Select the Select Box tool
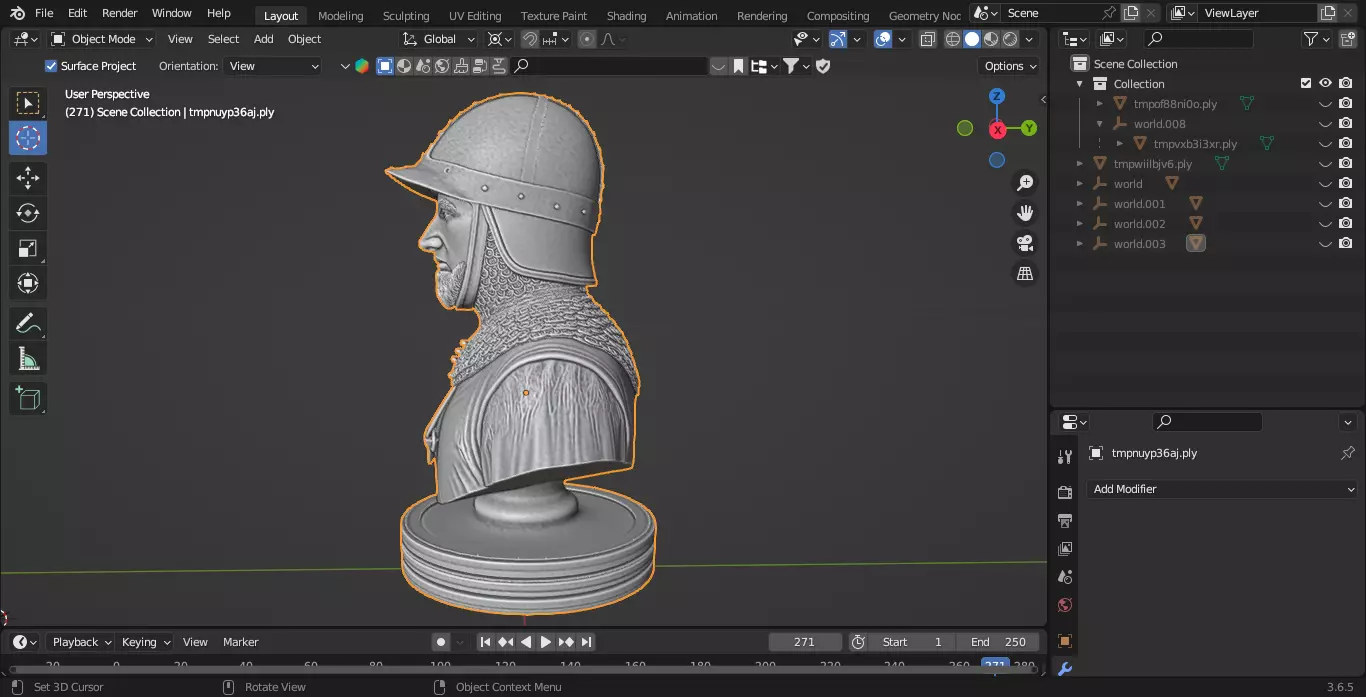The image size is (1366, 697). (x=28, y=103)
